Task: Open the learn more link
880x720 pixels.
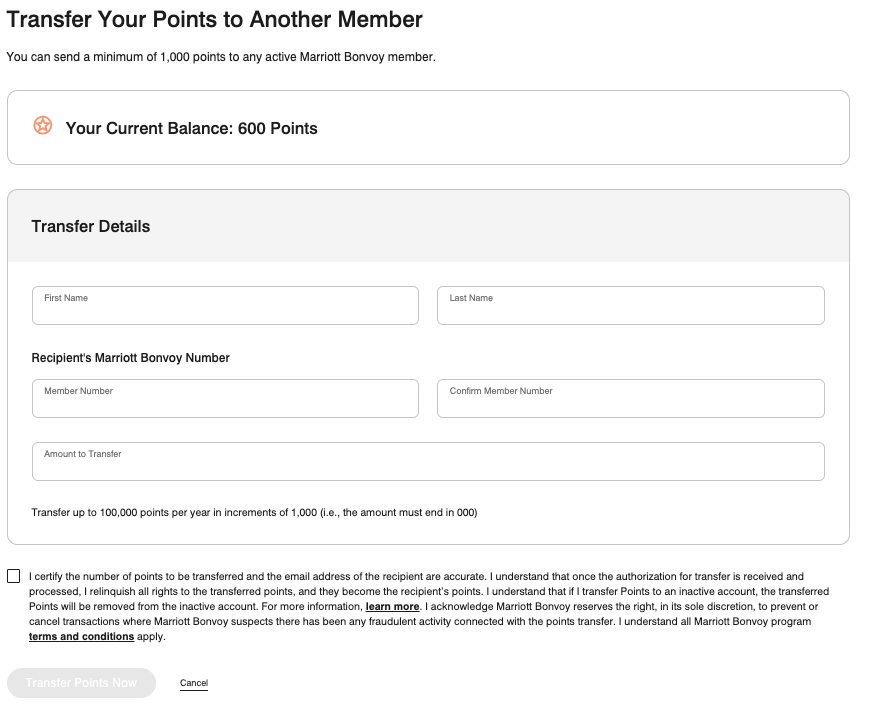Action: click(x=393, y=606)
